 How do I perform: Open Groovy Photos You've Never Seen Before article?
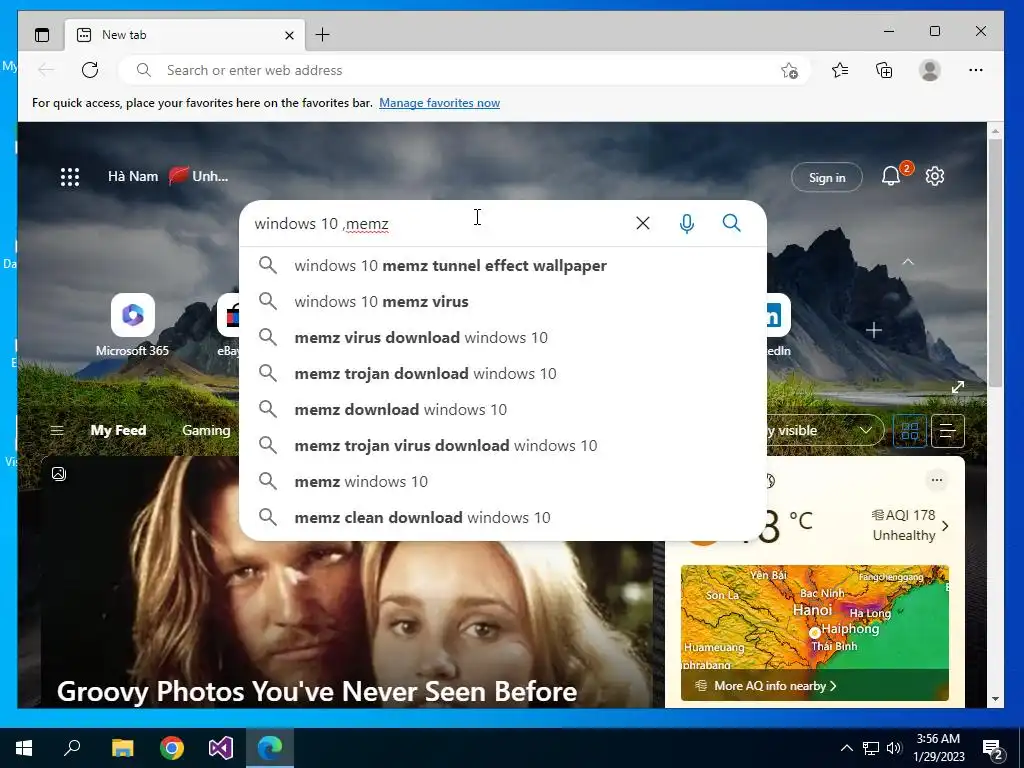pyautogui.click(x=317, y=691)
